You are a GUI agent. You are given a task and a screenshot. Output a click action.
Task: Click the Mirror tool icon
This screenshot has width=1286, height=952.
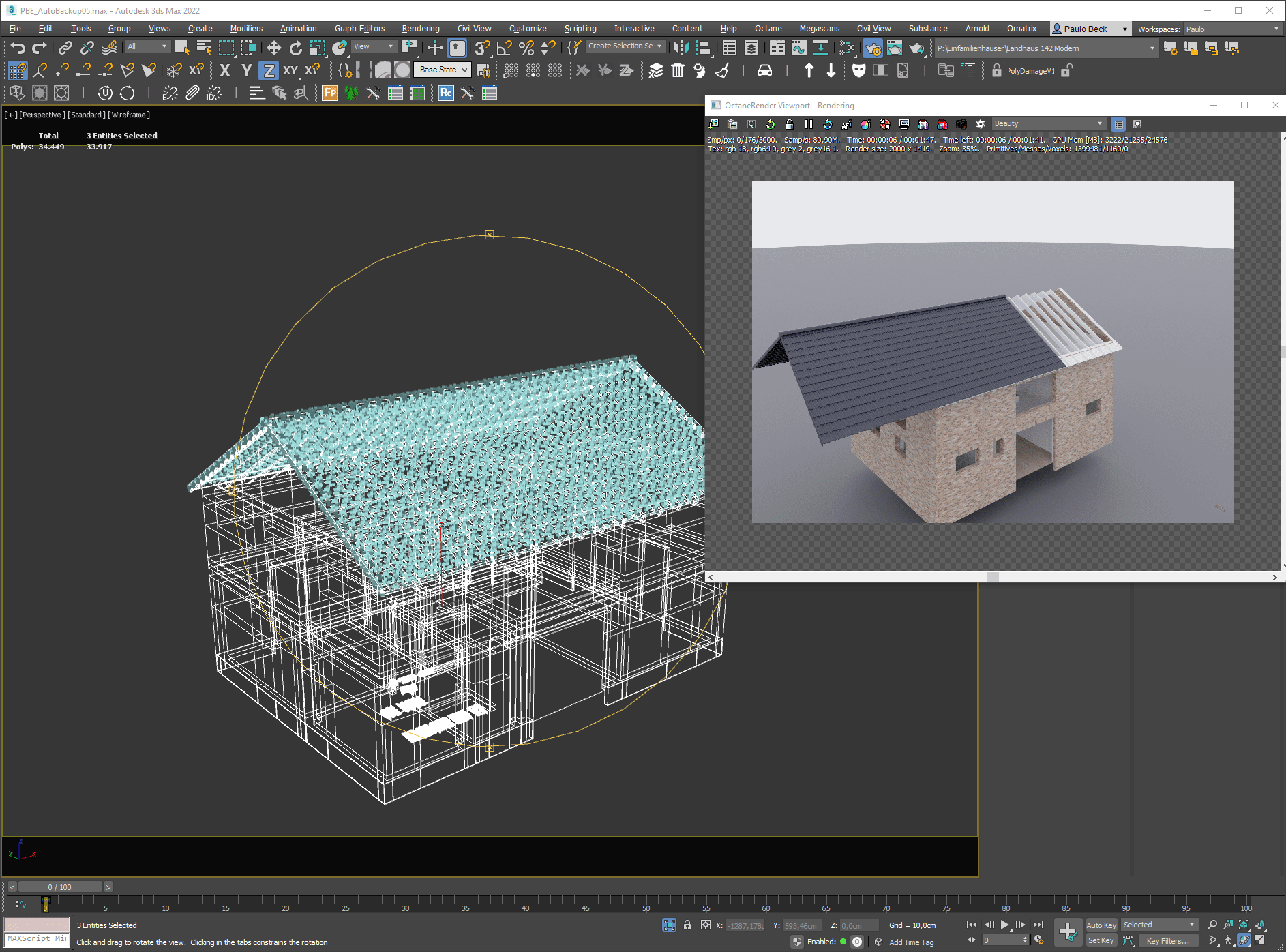[681, 48]
